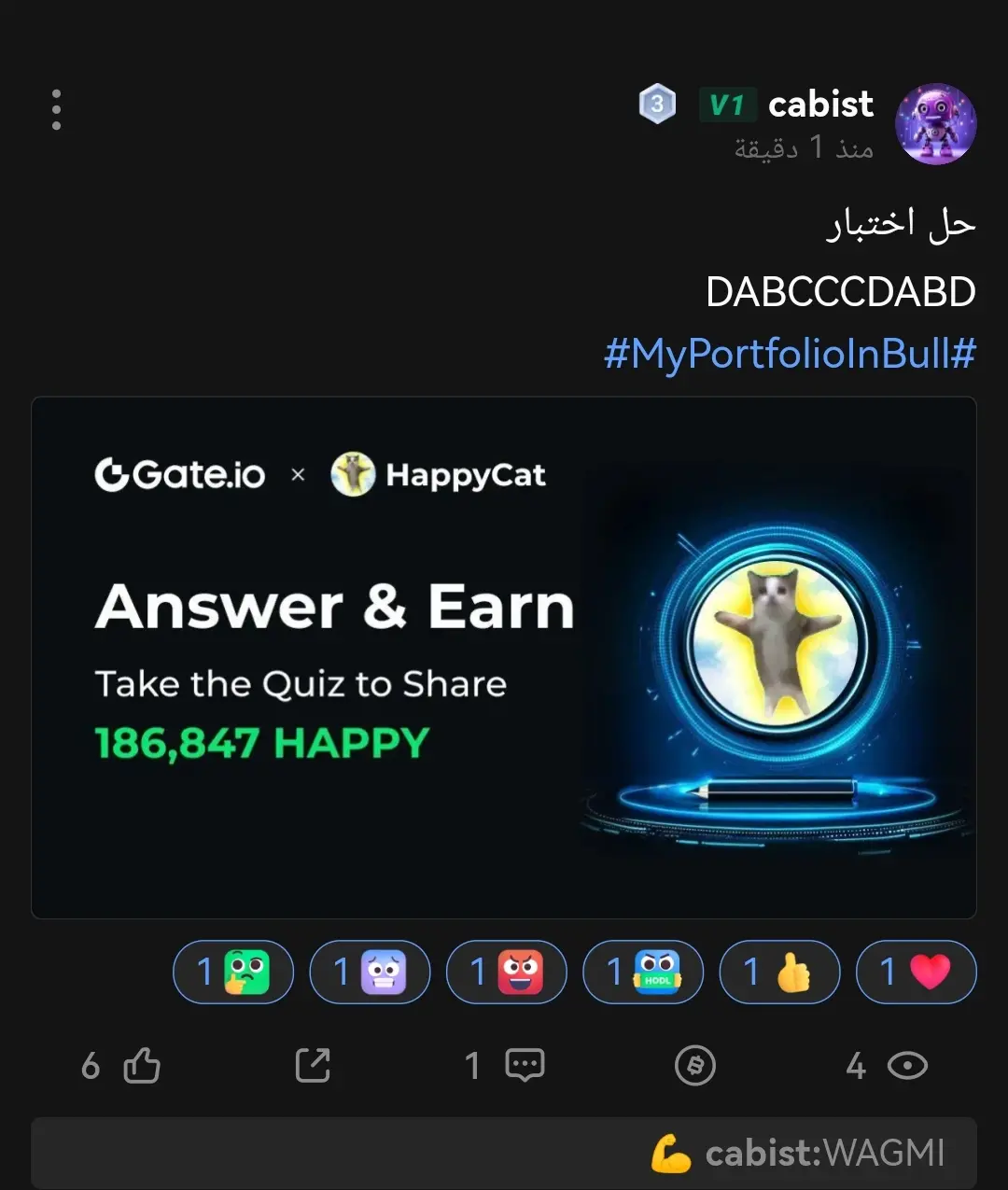1008x1190 pixels.
Task: Tap the post timestamp under username
Action: click(804, 147)
